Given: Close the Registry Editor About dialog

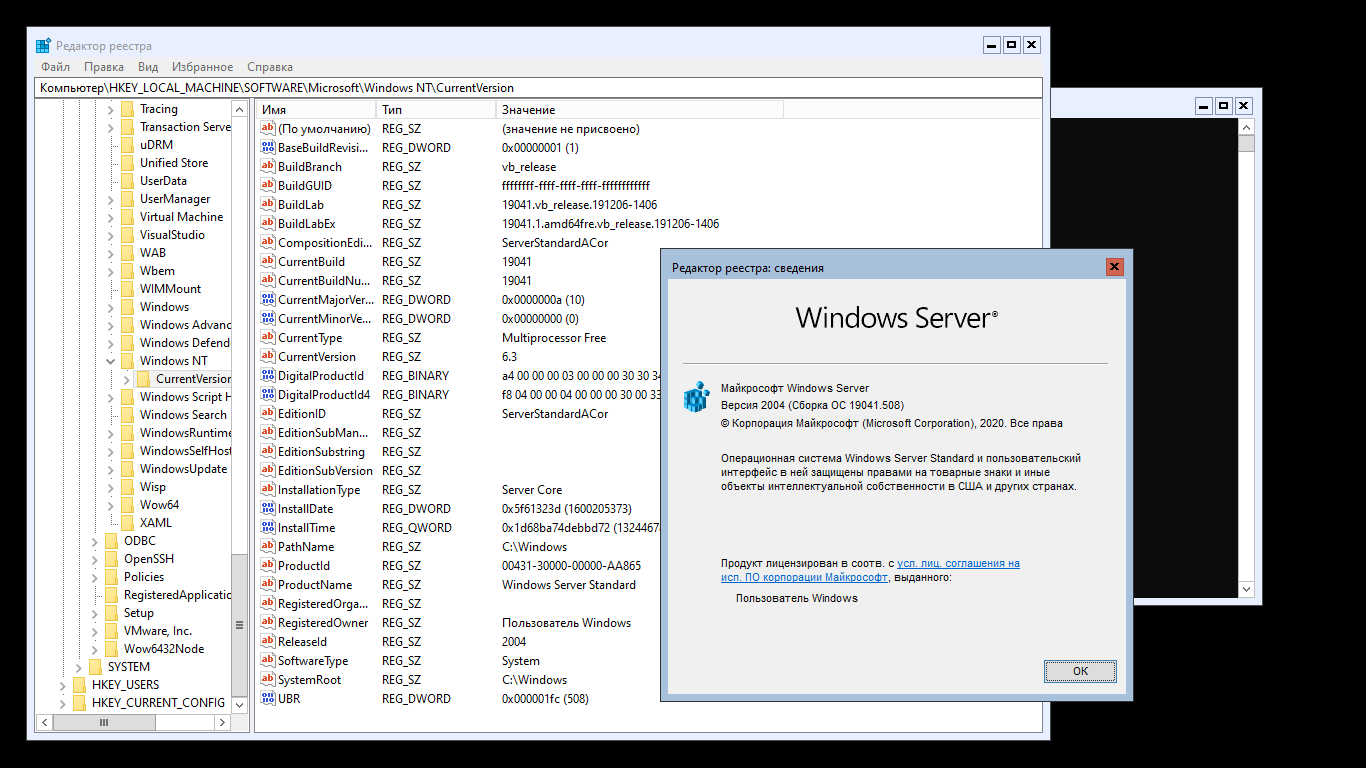Looking at the screenshot, I should pos(1114,267).
